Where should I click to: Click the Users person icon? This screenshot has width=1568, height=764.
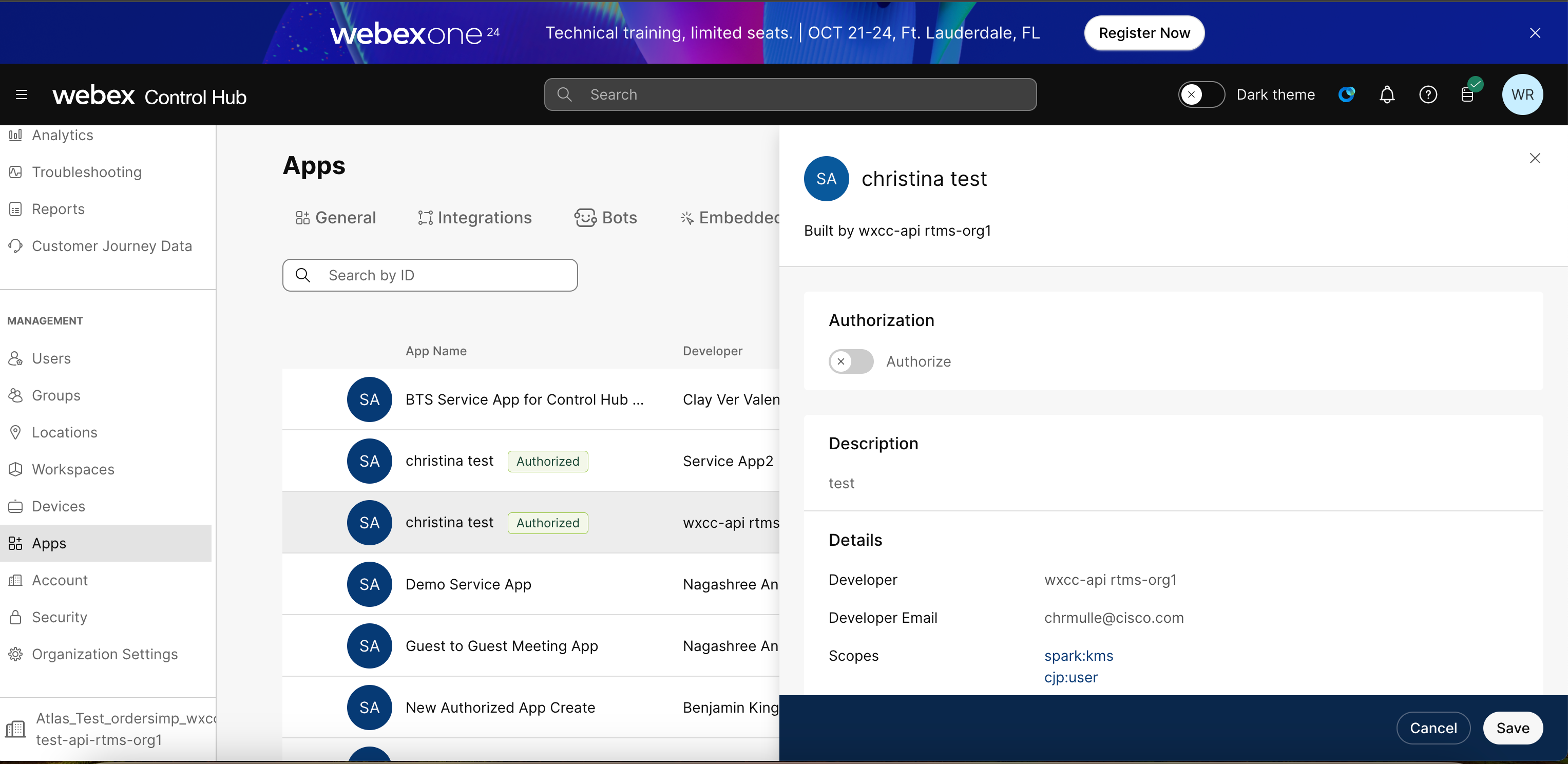(x=16, y=358)
